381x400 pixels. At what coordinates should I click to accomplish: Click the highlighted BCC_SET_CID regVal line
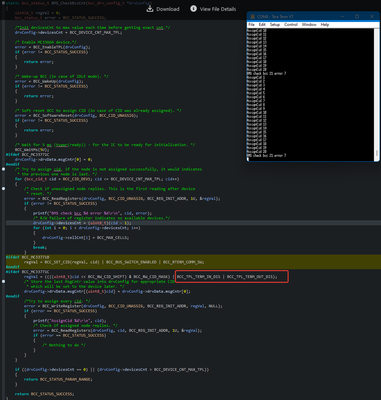click(114, 262)
